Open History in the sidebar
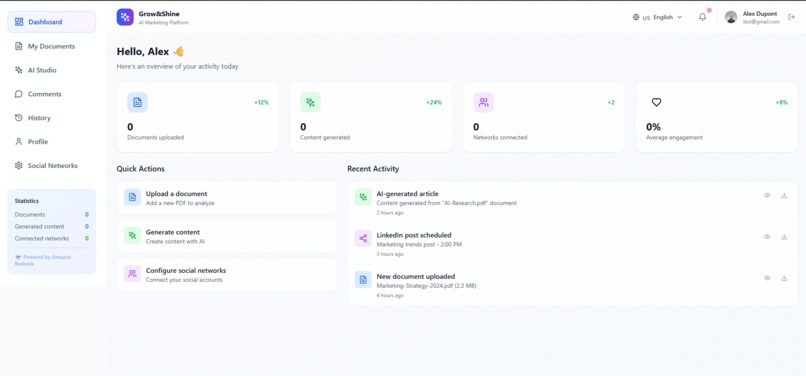This screenshot has height=376, width=806. [x=51, y=118]
